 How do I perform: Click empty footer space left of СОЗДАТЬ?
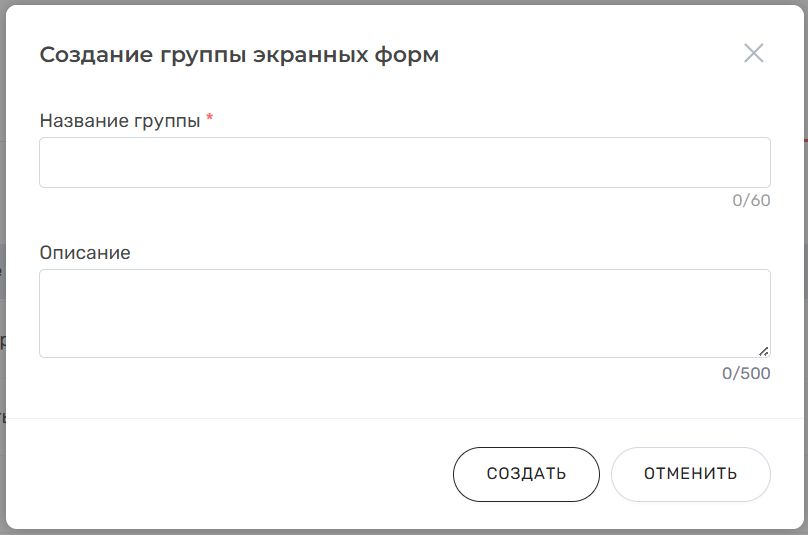(x=240, y=474)
